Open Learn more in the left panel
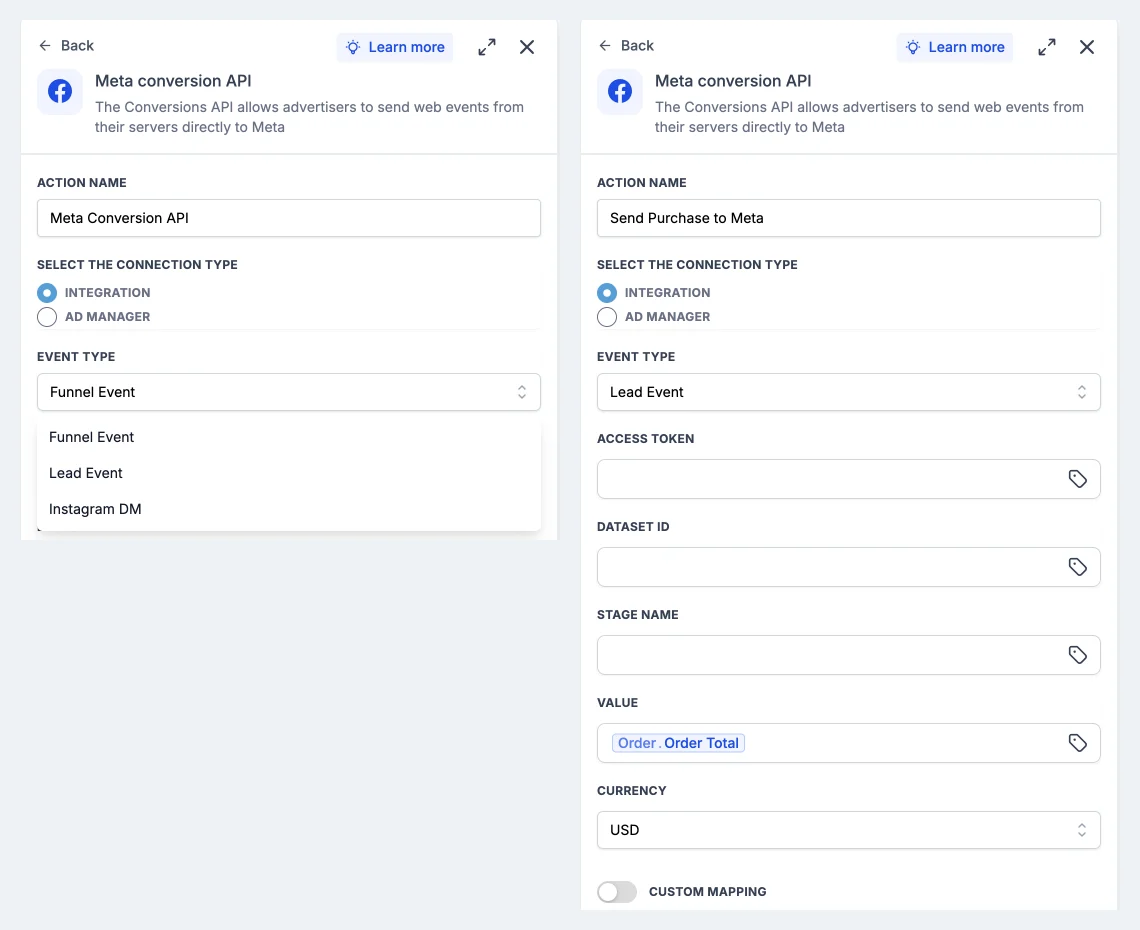 pyautogui.click(x=395, y=47)
